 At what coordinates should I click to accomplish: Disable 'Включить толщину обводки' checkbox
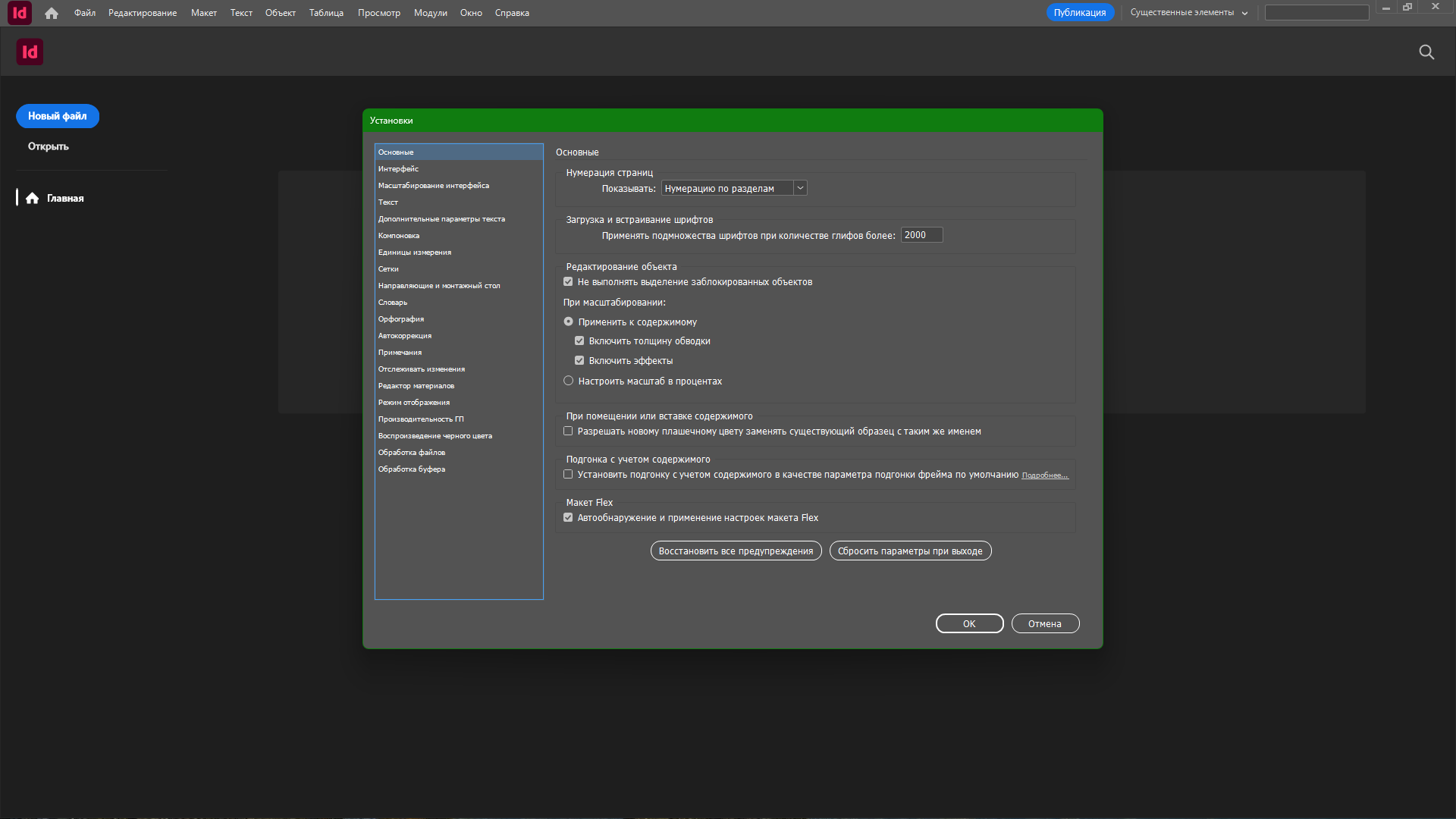579,341
